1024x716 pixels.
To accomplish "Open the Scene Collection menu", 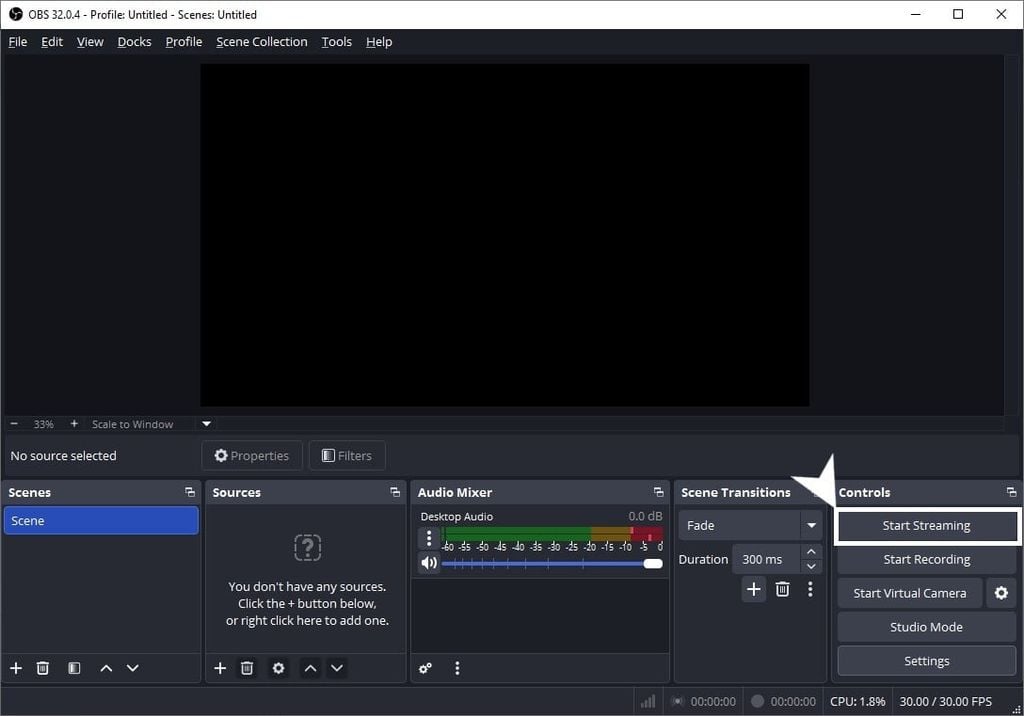I will pyautogui.click(x=261, y=41).
